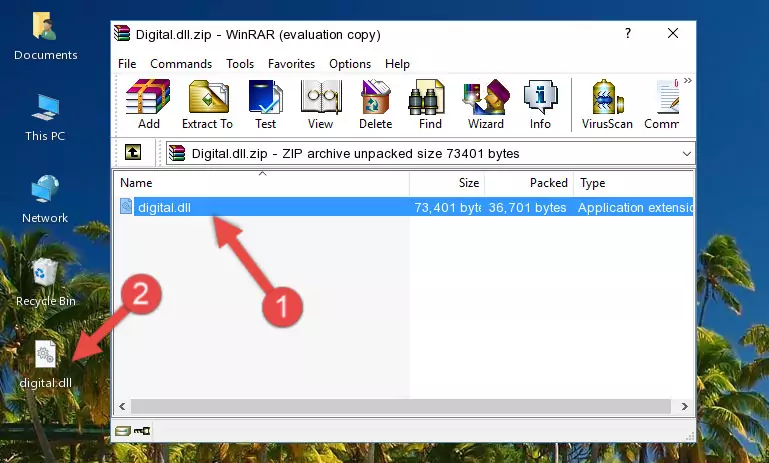Open the archive path dropdown
769x463 pixels.
point(687,154)
